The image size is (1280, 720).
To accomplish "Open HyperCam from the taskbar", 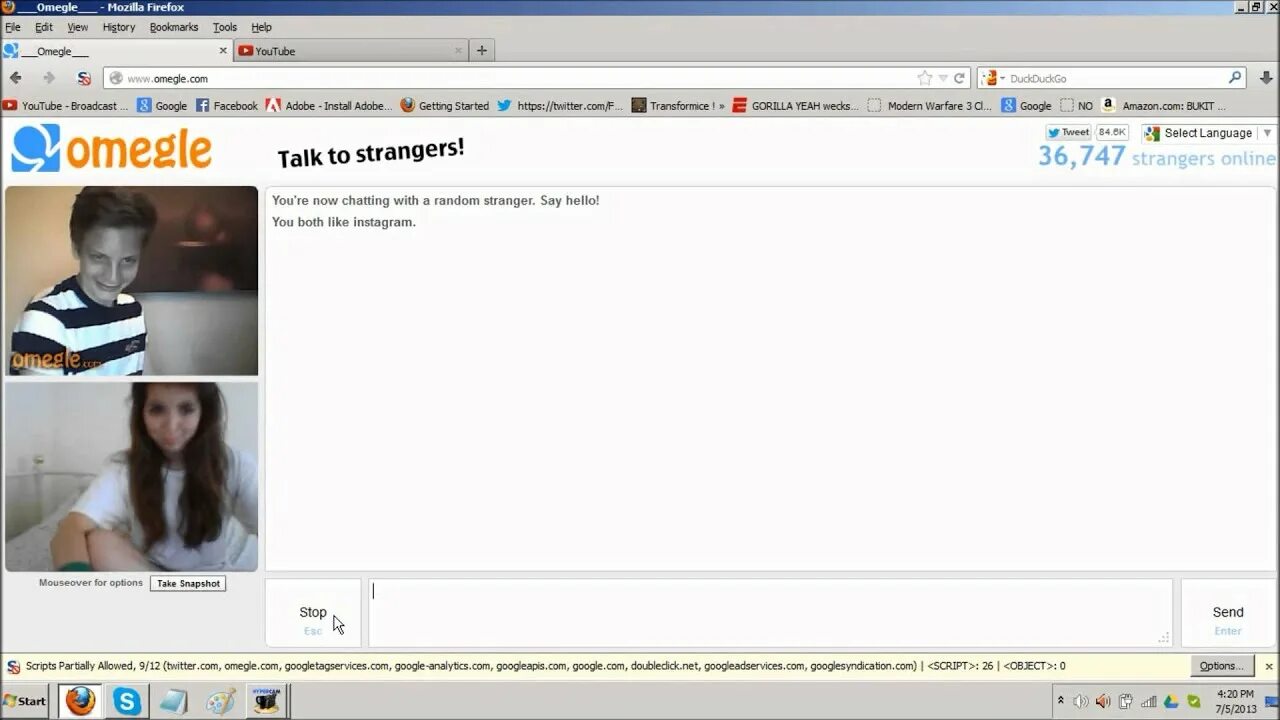I will [x=266, y=701].
